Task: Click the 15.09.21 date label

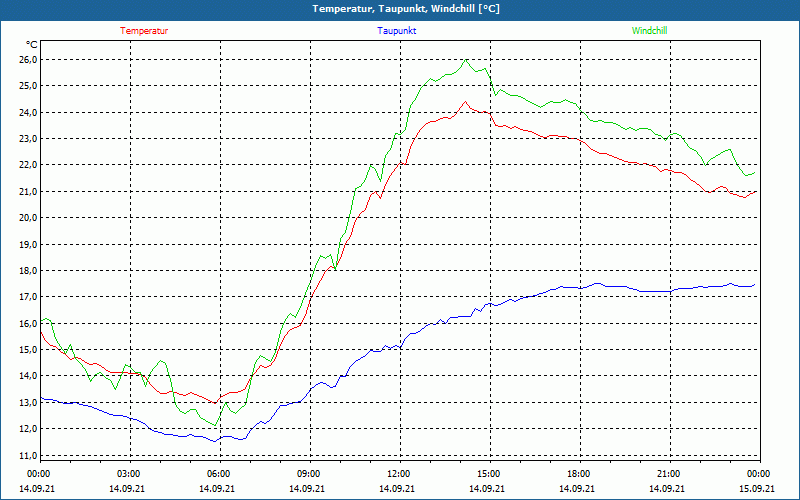Action: point(757,488)
